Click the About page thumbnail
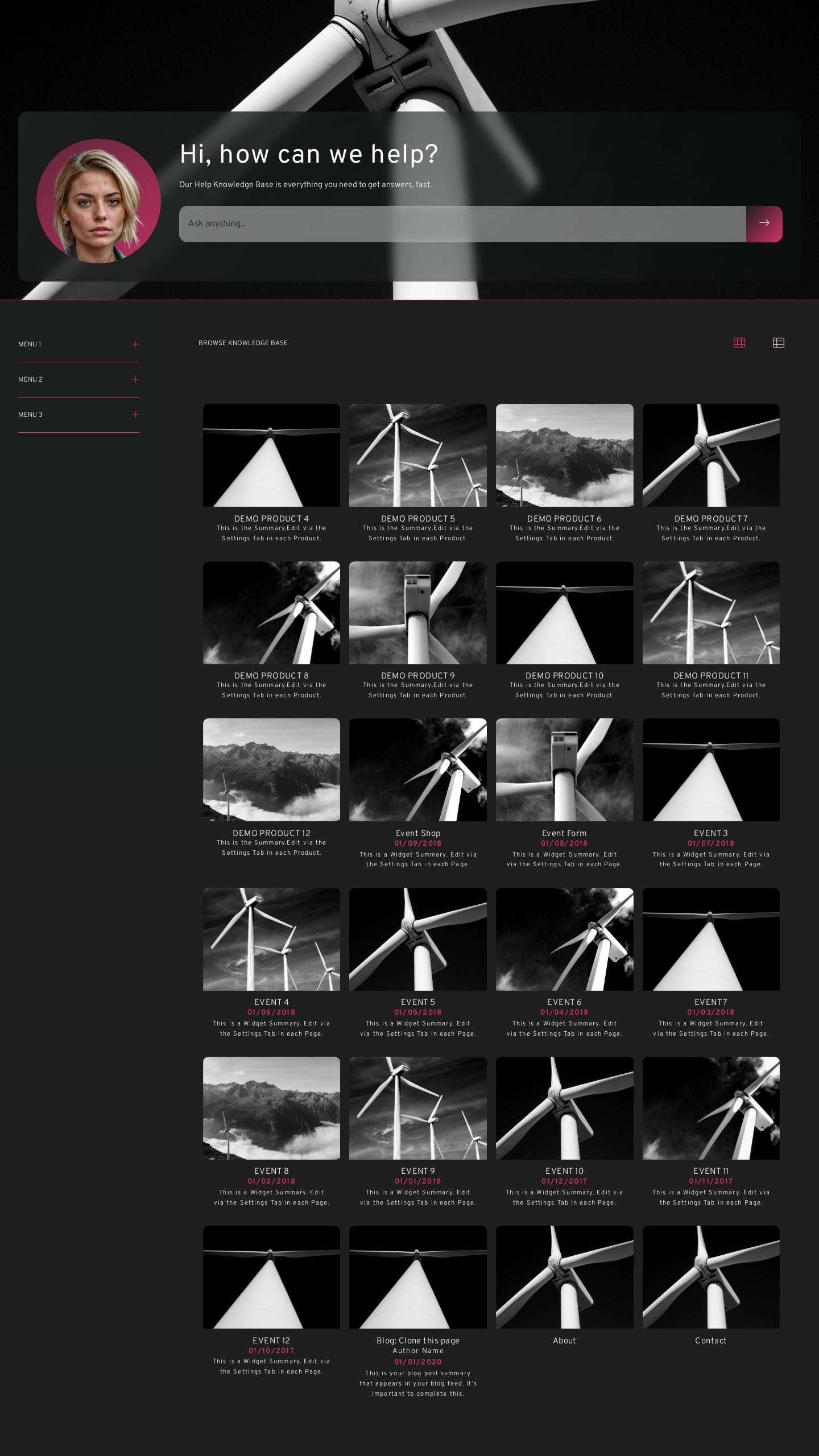 pyautogui.click(x=564, y=1277)
